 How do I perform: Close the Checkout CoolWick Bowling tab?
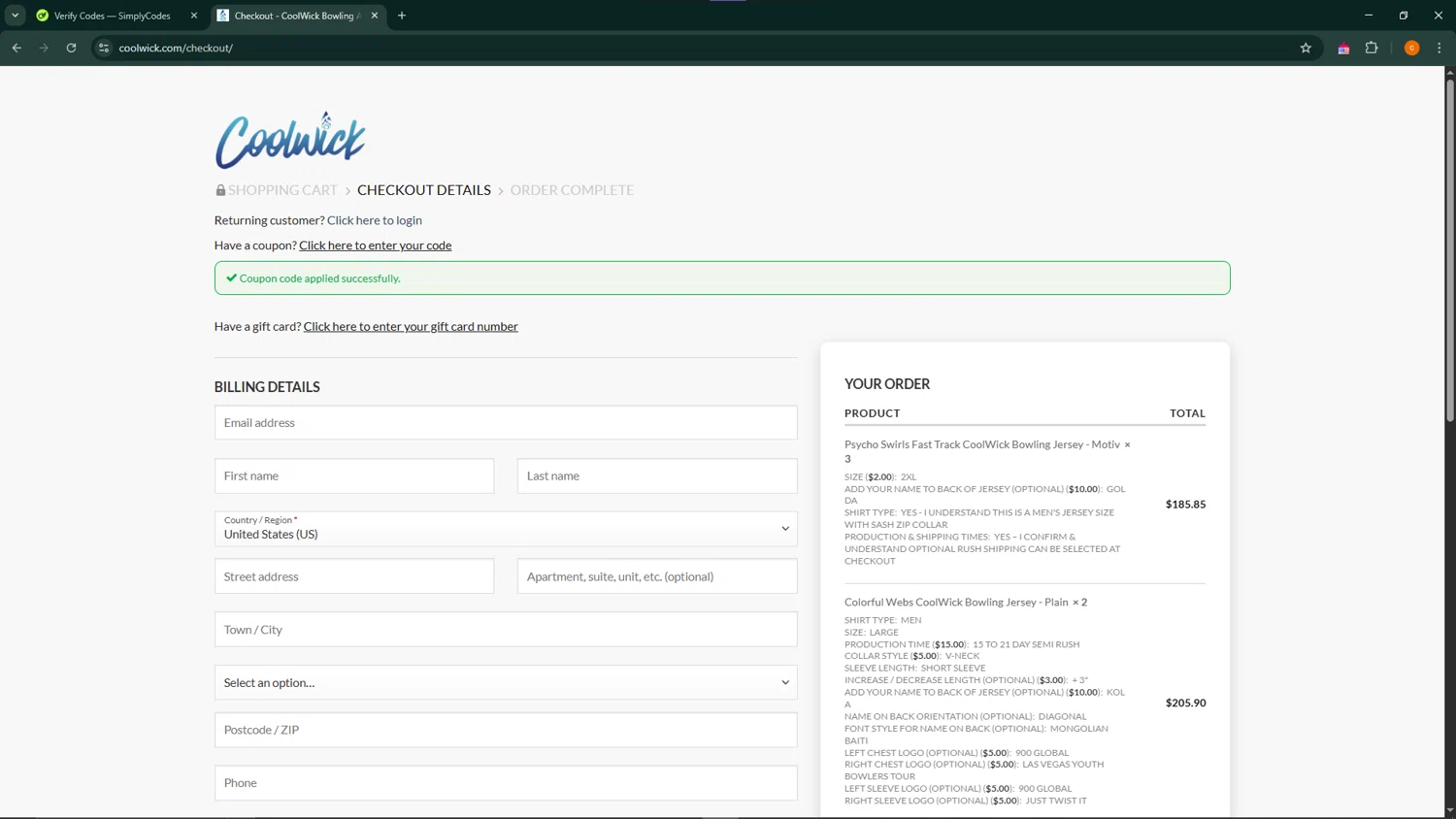(375, 16)
